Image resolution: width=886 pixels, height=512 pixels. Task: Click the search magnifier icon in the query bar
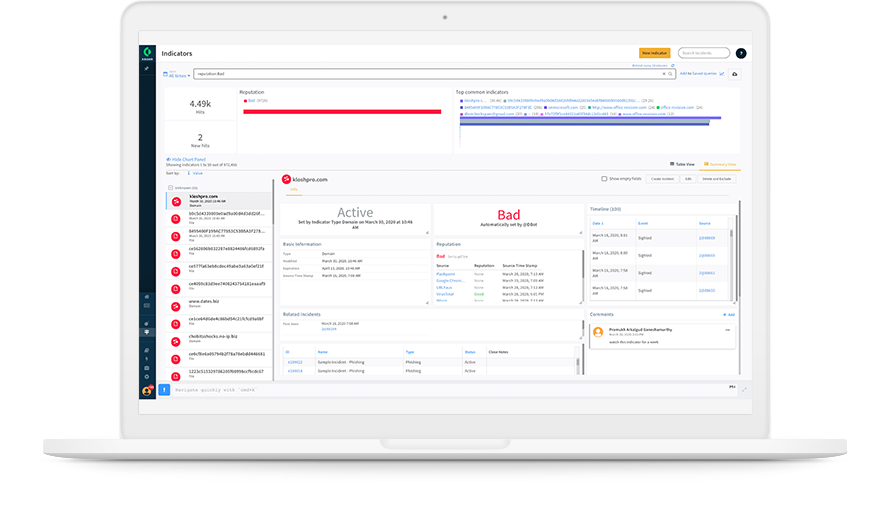(x=672, y=74)
